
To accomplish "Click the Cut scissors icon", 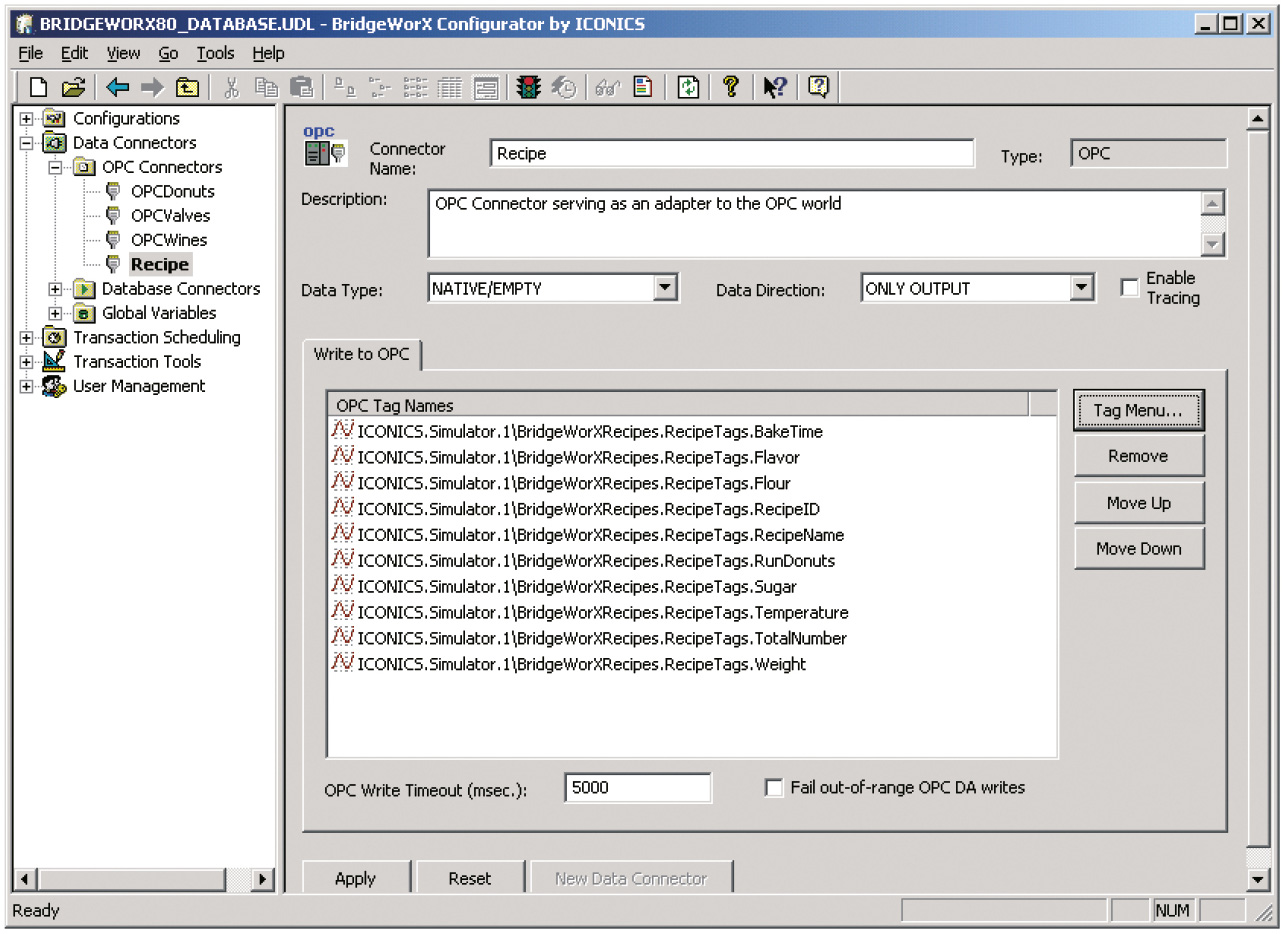I will point(231,87).
